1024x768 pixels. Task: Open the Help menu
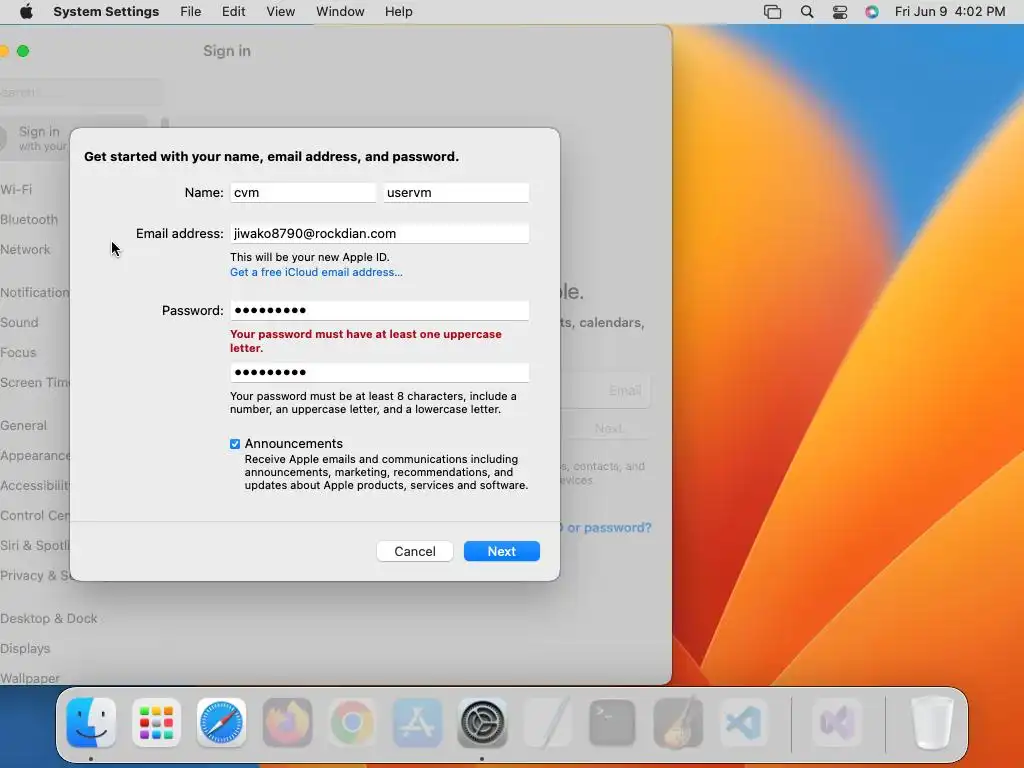(398, 12)
